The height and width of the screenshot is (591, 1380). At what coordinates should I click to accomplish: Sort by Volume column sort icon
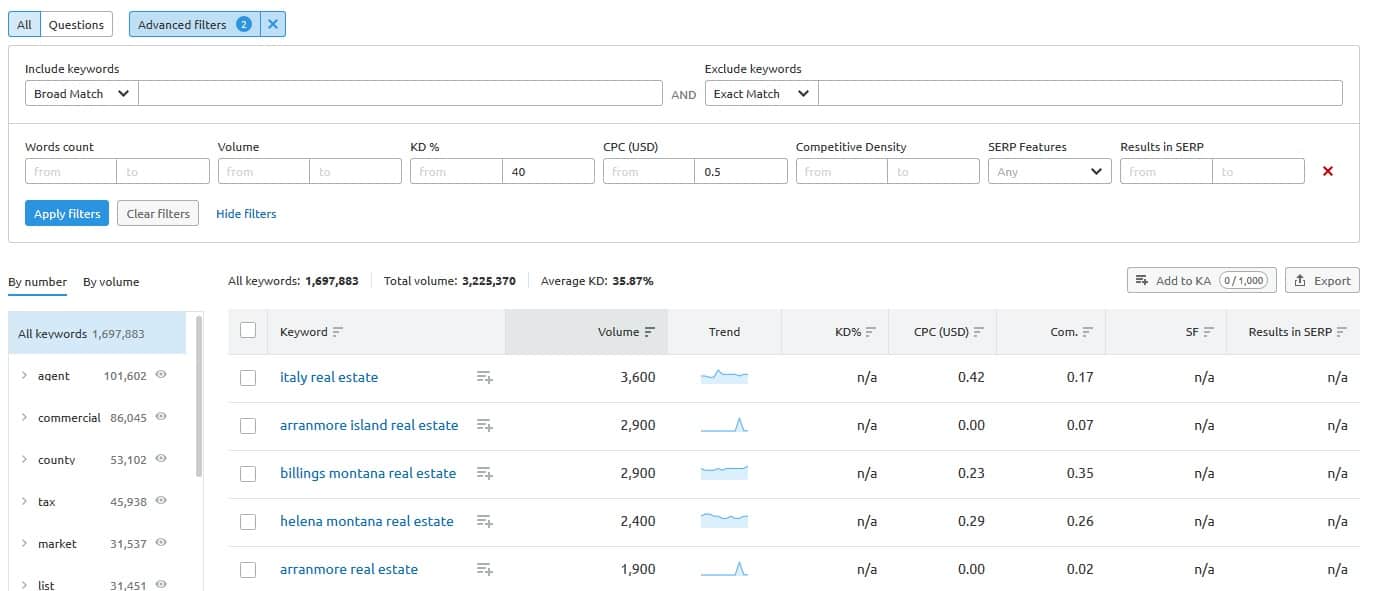coord(650,332)
